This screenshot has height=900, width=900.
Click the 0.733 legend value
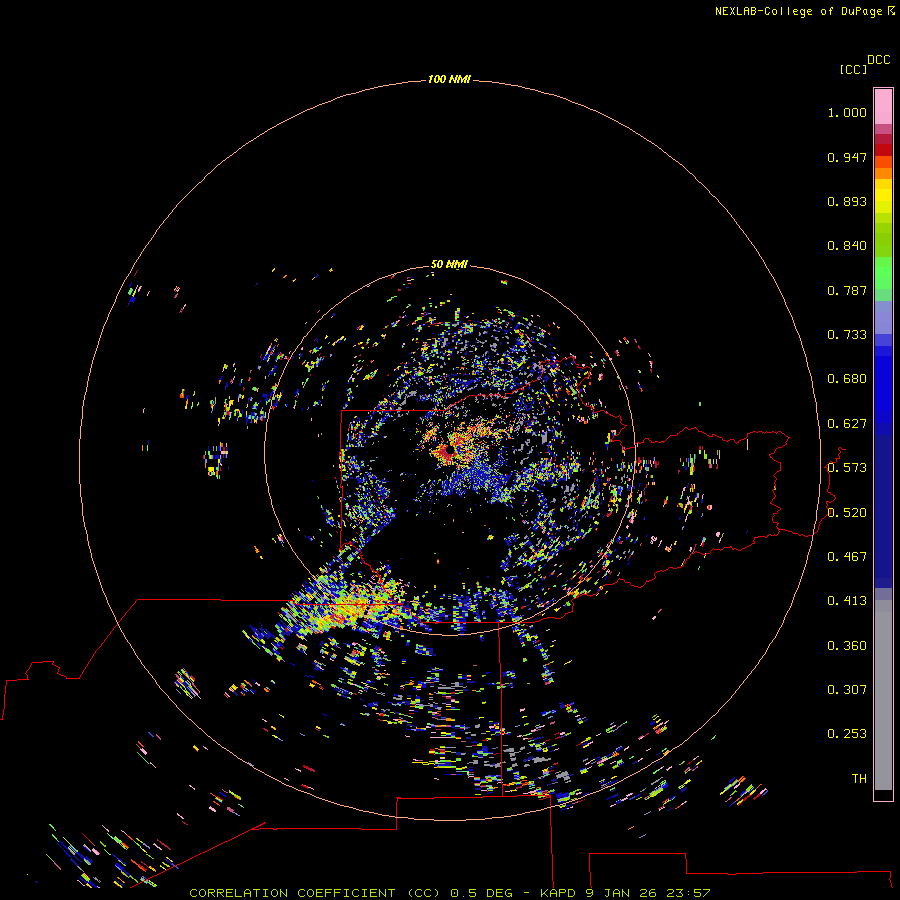point(847,335)
